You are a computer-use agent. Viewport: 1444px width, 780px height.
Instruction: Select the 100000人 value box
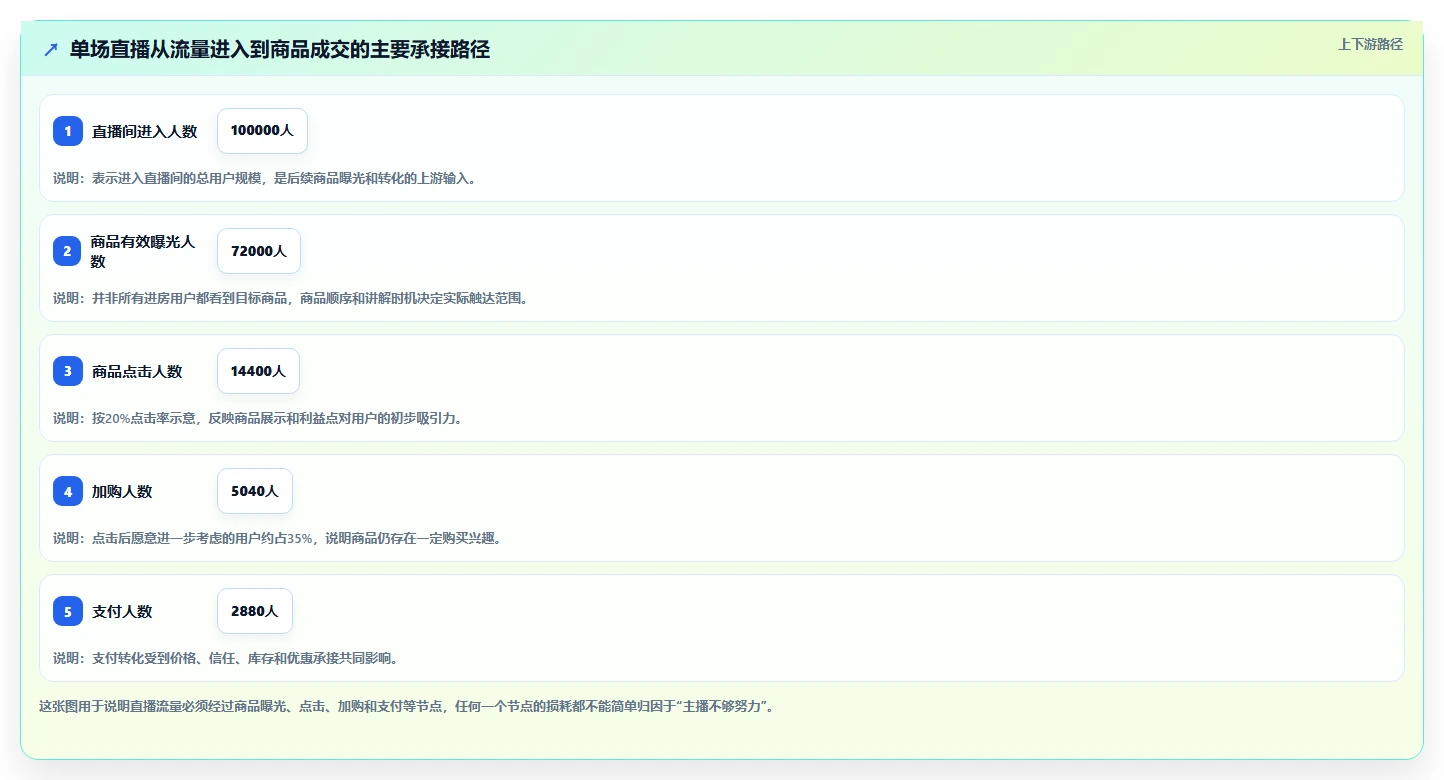[x=262, y=131]
